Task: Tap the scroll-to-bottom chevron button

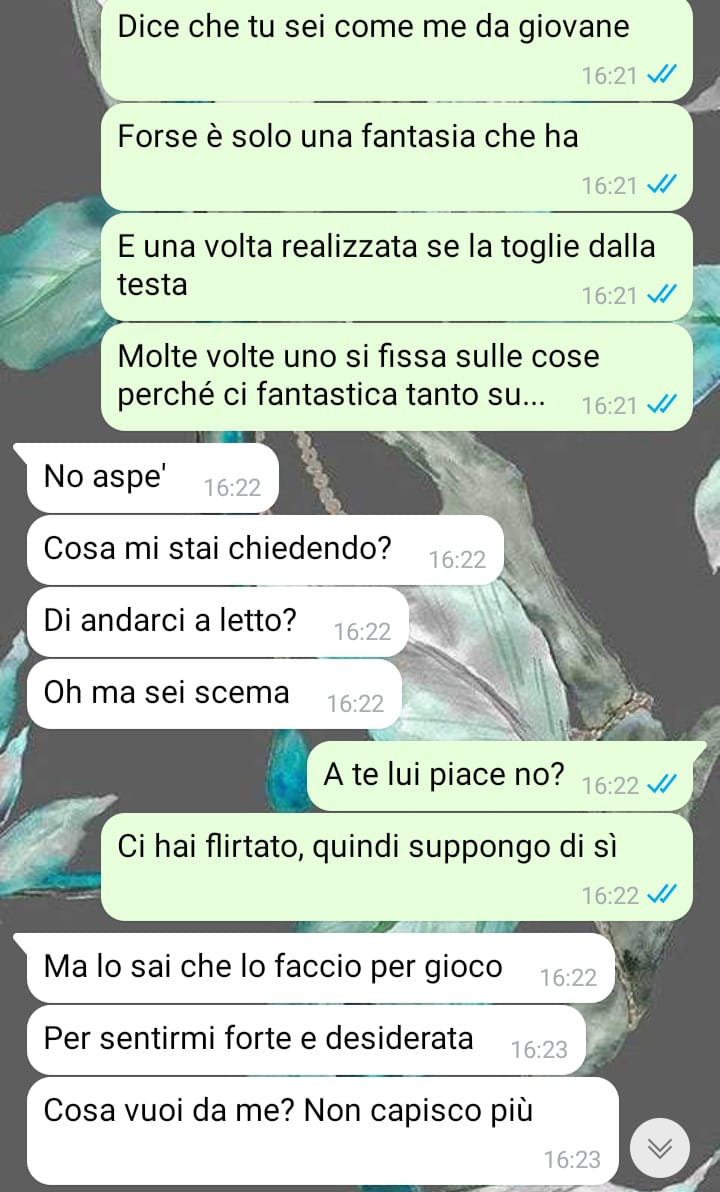Action: 659,1148
